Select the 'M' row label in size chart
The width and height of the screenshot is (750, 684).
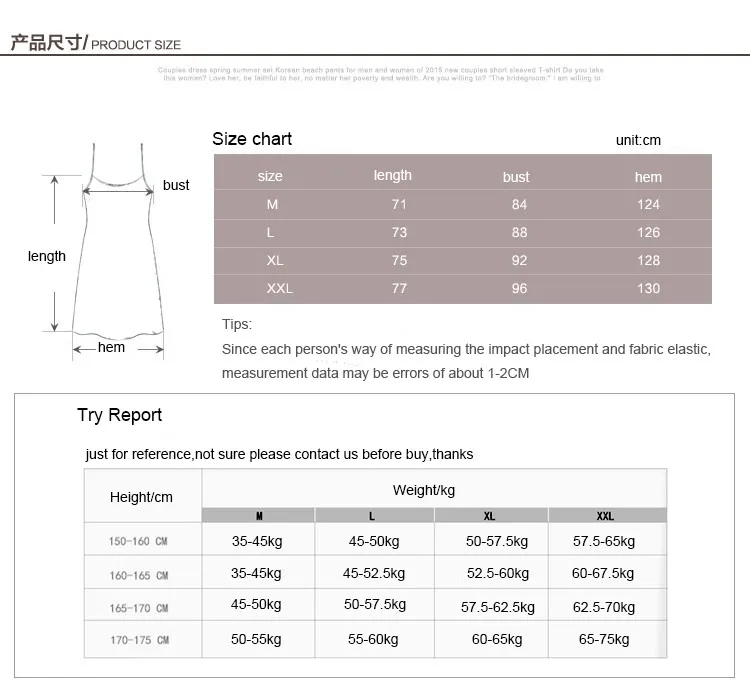[272, 205]
